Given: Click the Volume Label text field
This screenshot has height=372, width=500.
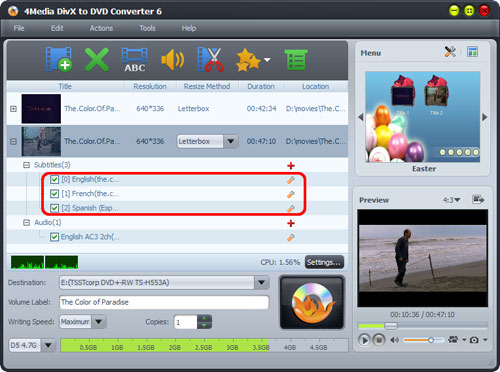Looking at the screenshot, I should tap(164, 302).
